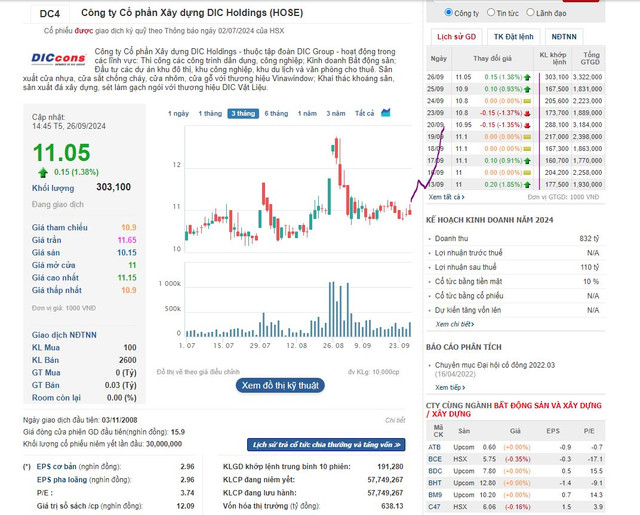Switch to the TK Đặt lệnh tab
640x515 pixels.
pyautogui.click(x=513, y=37)
